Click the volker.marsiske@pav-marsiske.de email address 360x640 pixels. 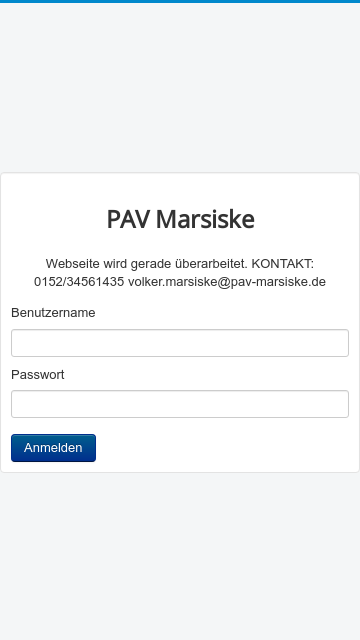point(227,282)
